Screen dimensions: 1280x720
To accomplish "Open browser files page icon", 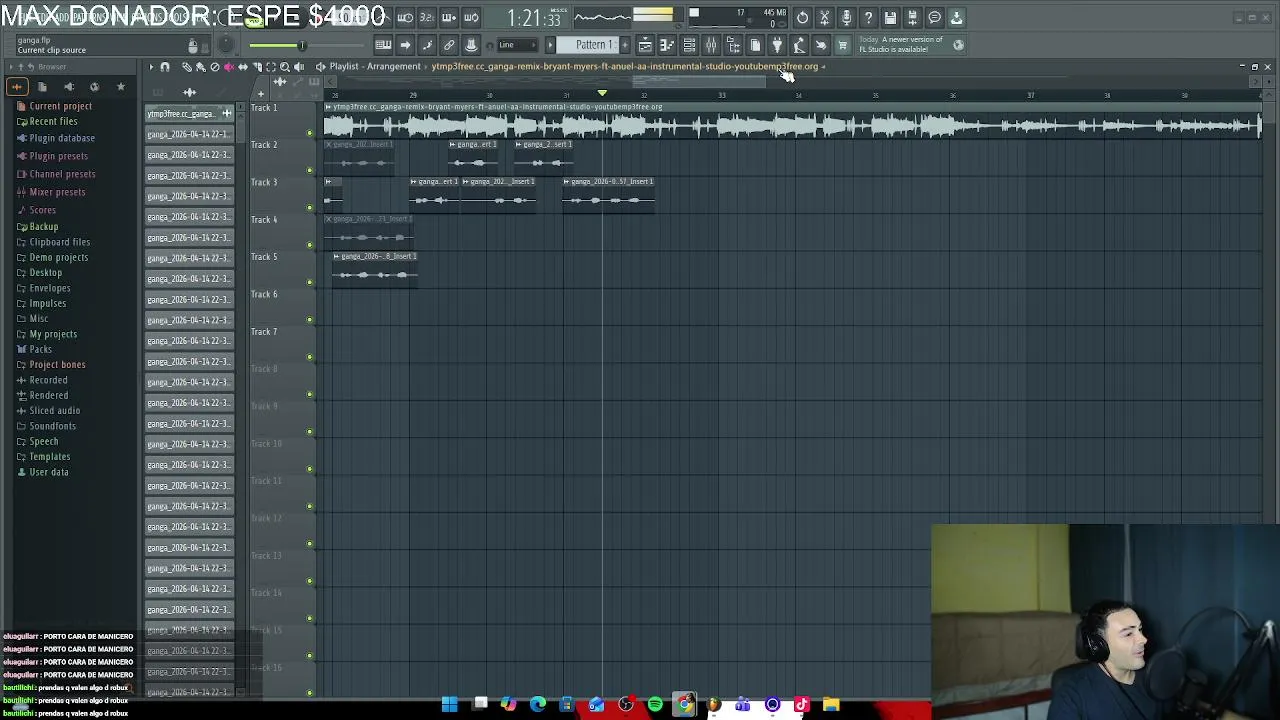I will click(x=42, y=87).
